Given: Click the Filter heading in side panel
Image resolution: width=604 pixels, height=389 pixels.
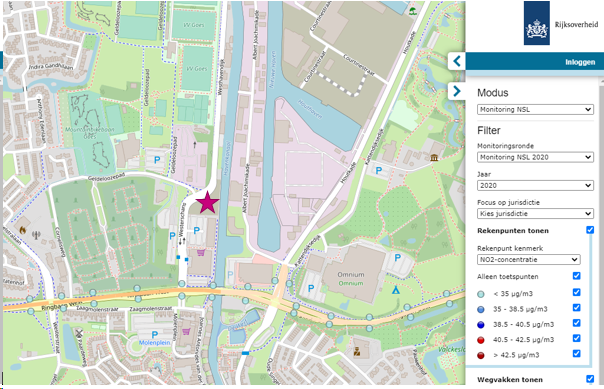Looking at the screenshot, I should click(489, 131).
